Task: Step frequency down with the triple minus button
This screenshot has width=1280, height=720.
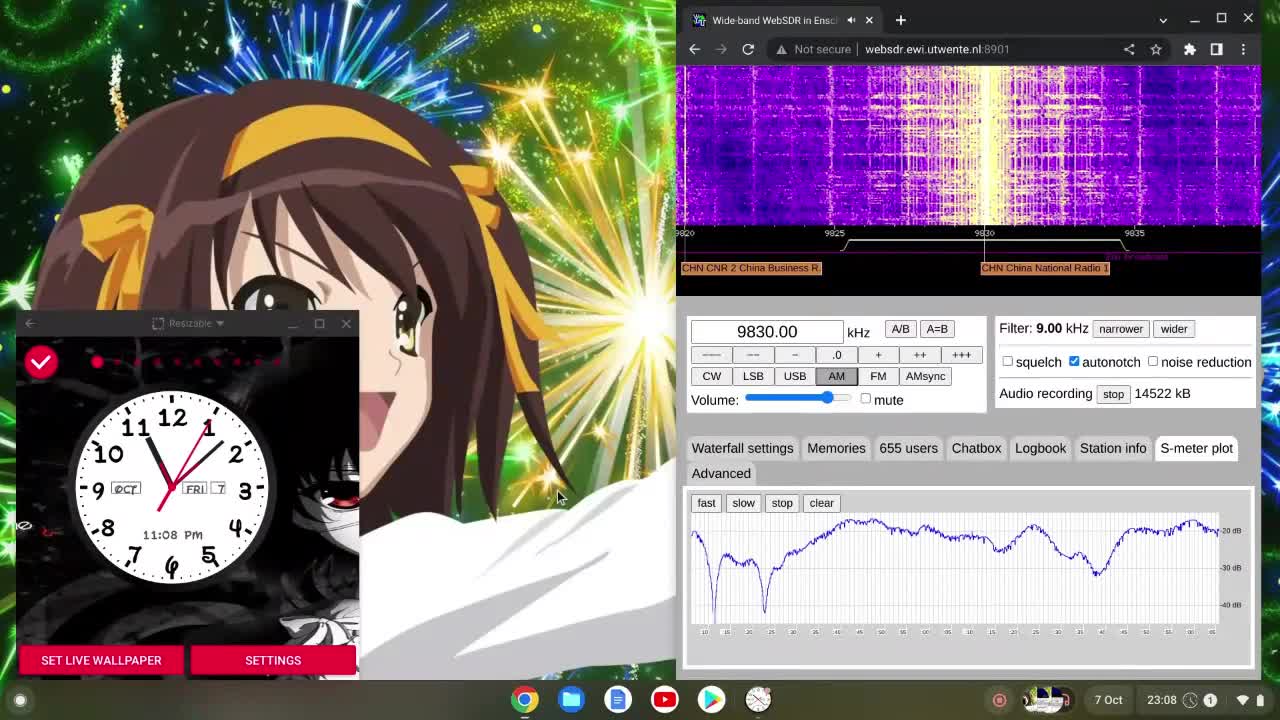Action: 711,355
